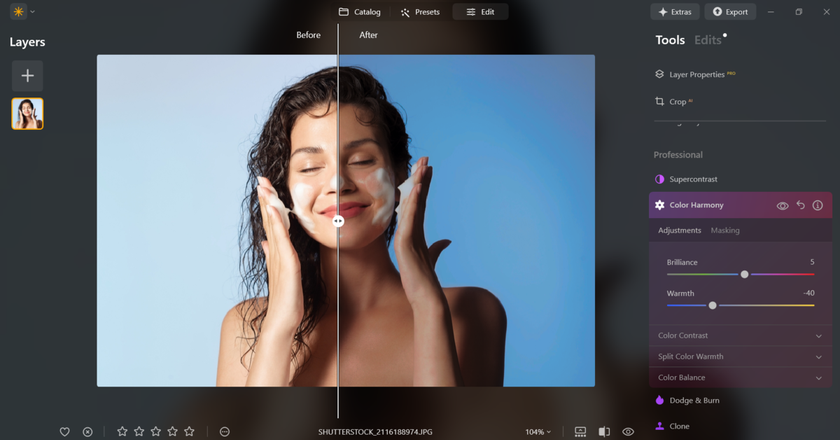Click the Brilliance value 5
This screenshot has width=840, height=440.
click(812, 262)
